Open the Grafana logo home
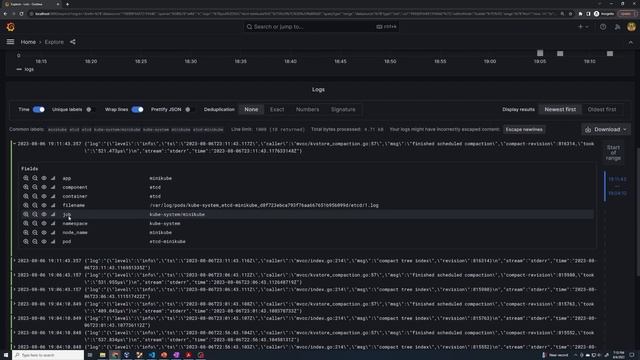This screenshot has width=640, height=360. [x=11, y=27]
